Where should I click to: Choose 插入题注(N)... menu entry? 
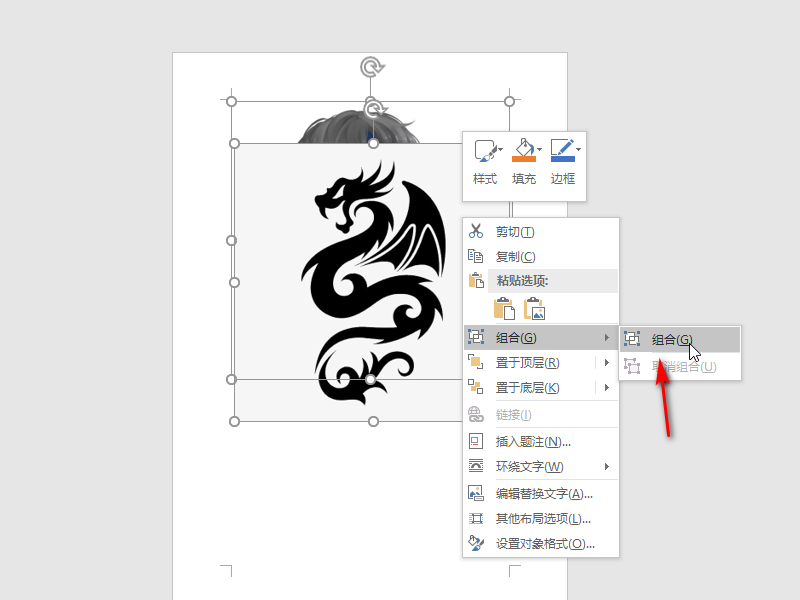pyautogui.click(x=541, y=441)
